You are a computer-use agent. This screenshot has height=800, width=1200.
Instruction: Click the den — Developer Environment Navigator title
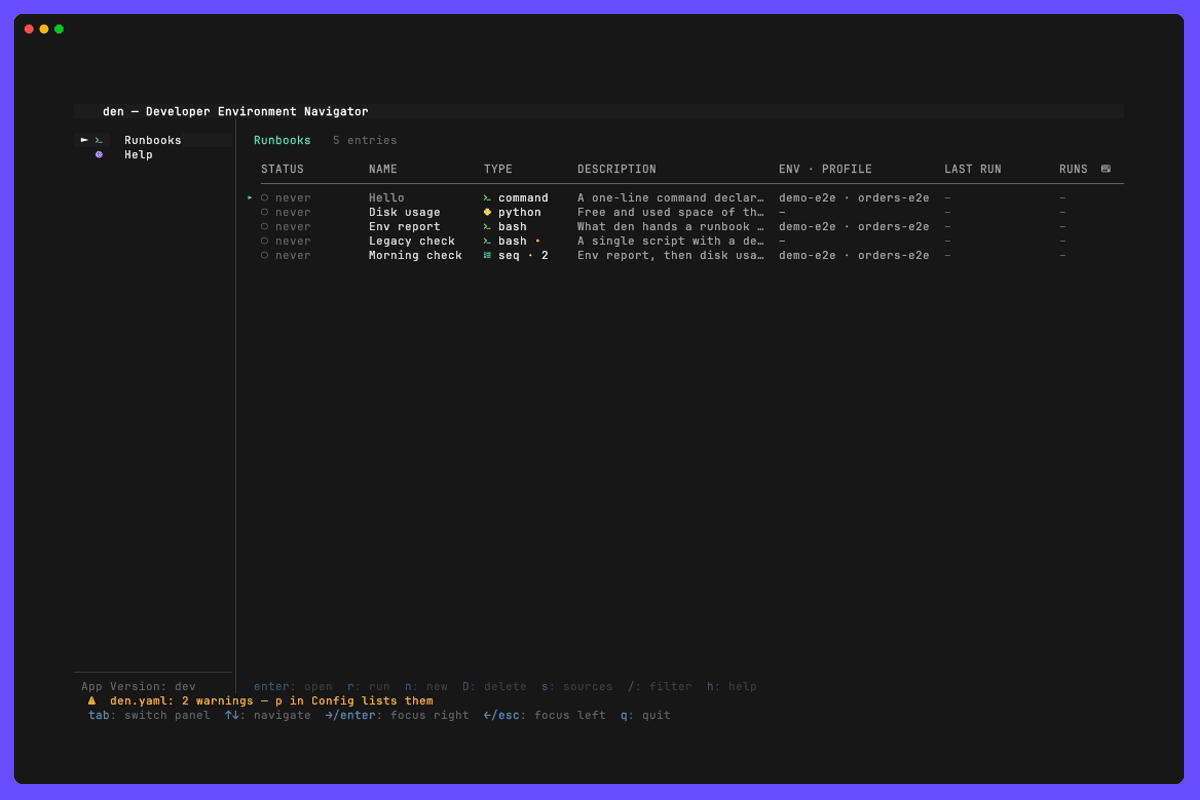point(235,112)
